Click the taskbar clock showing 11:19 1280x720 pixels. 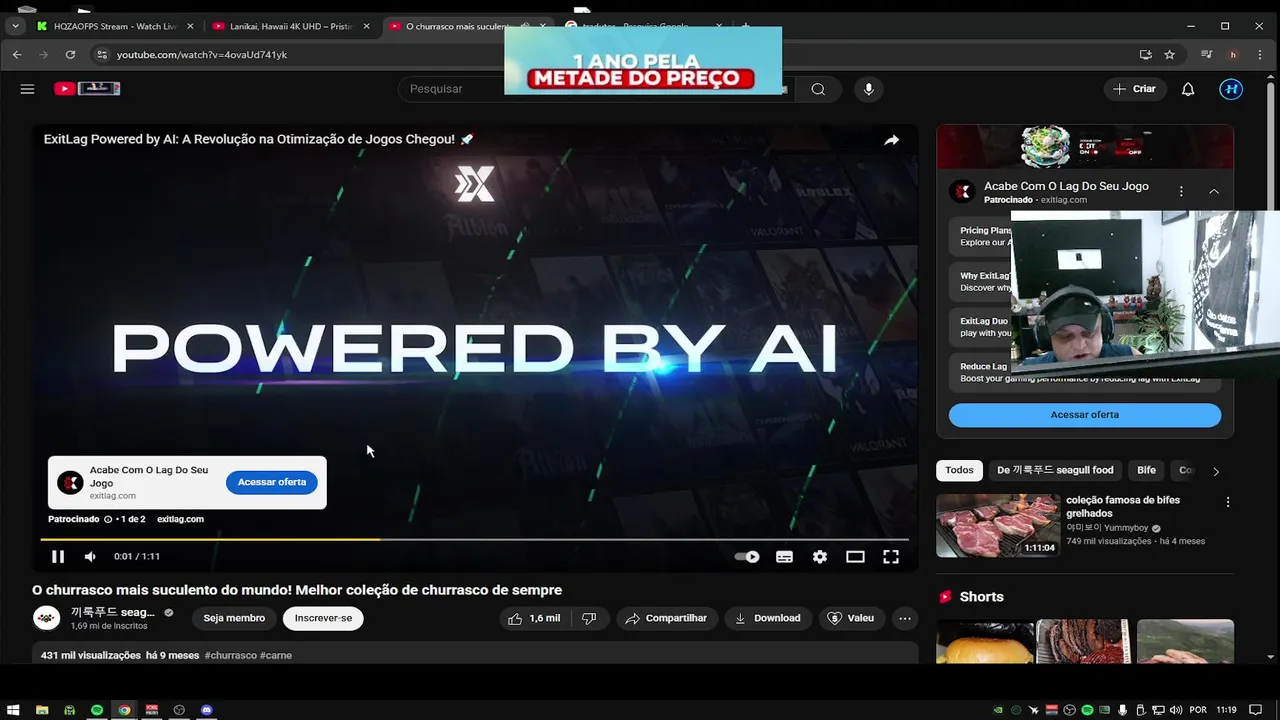coord(1227,710)
